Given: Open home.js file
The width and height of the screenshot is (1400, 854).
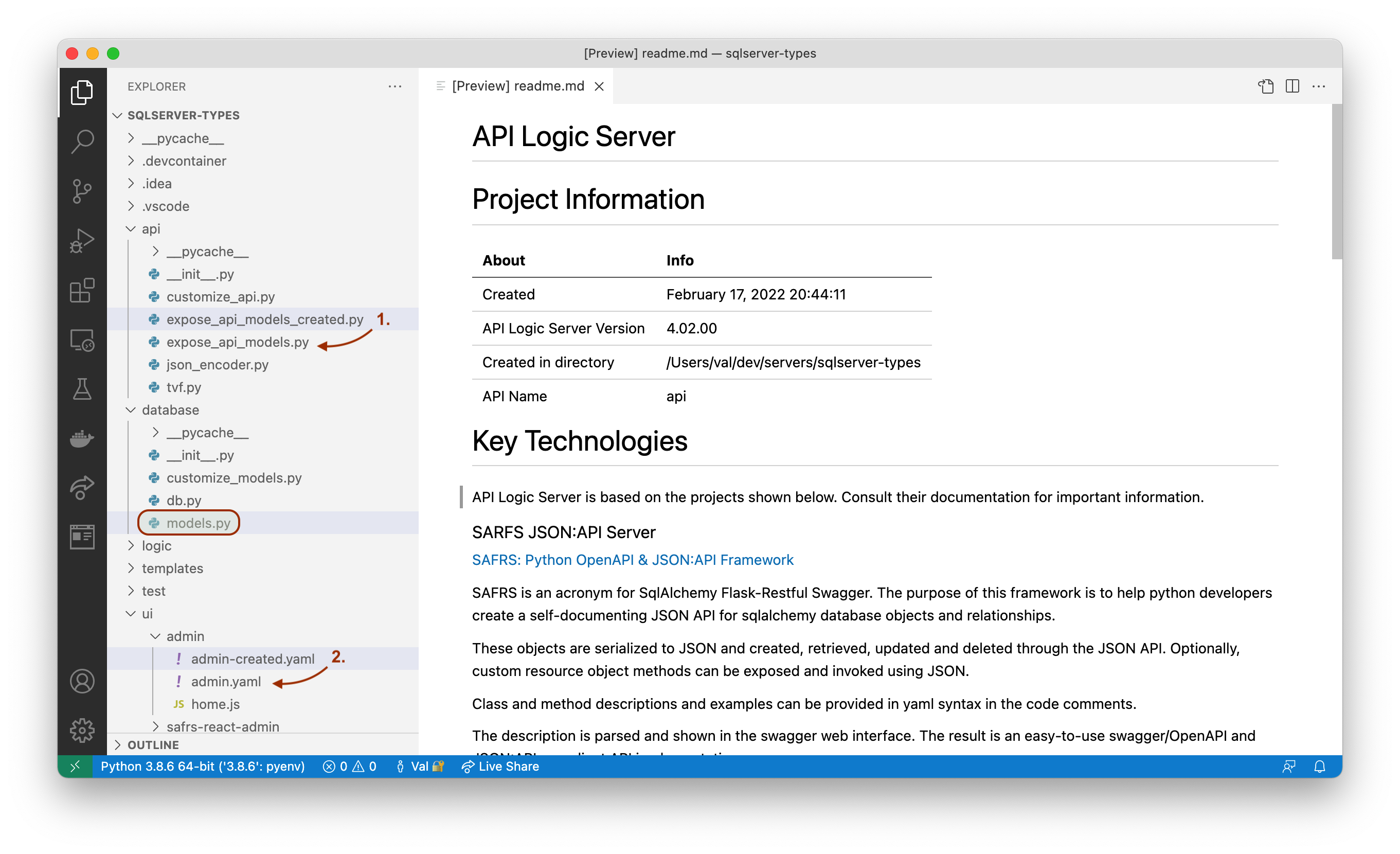Looking at the screenshot, I should [262, 704].
